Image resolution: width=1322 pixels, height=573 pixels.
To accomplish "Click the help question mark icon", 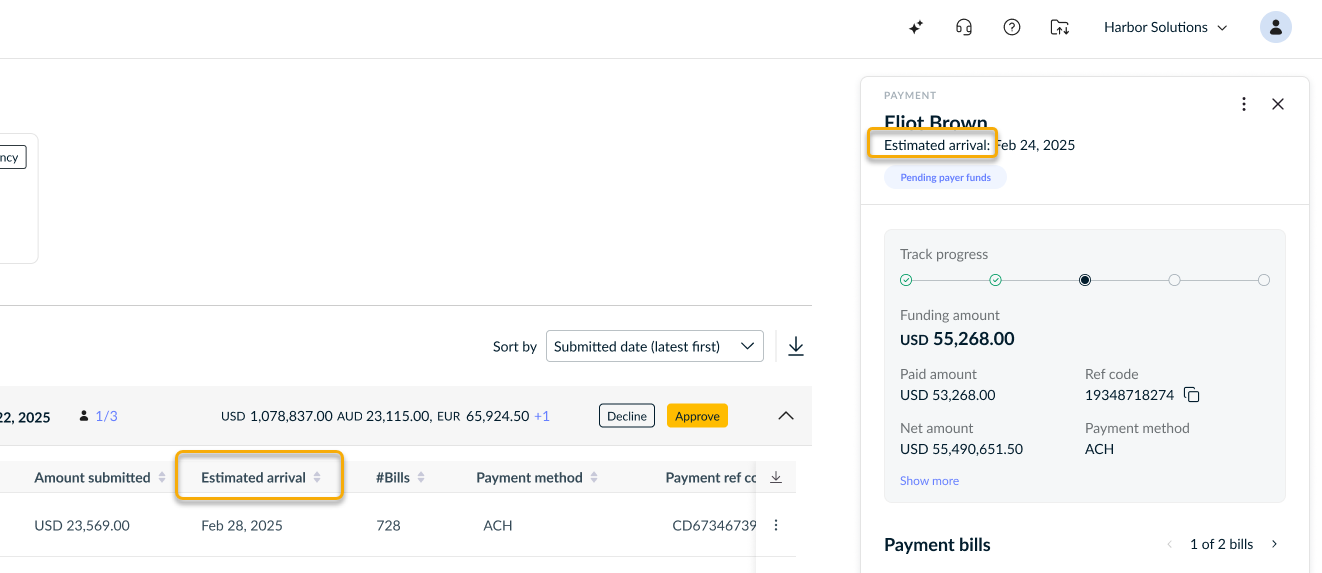I will 1012,28.
